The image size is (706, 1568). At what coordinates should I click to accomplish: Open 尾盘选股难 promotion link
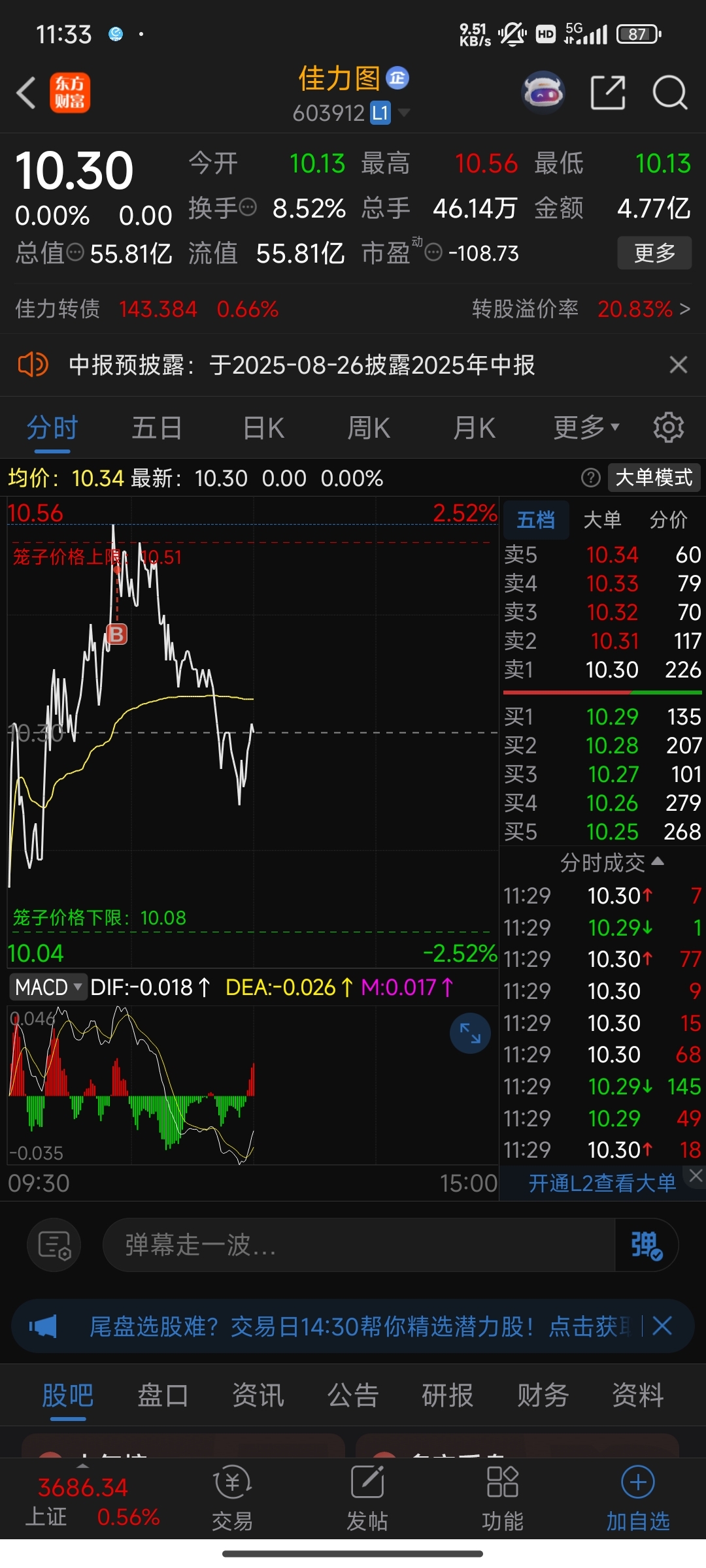click(x=360, y=1327)
